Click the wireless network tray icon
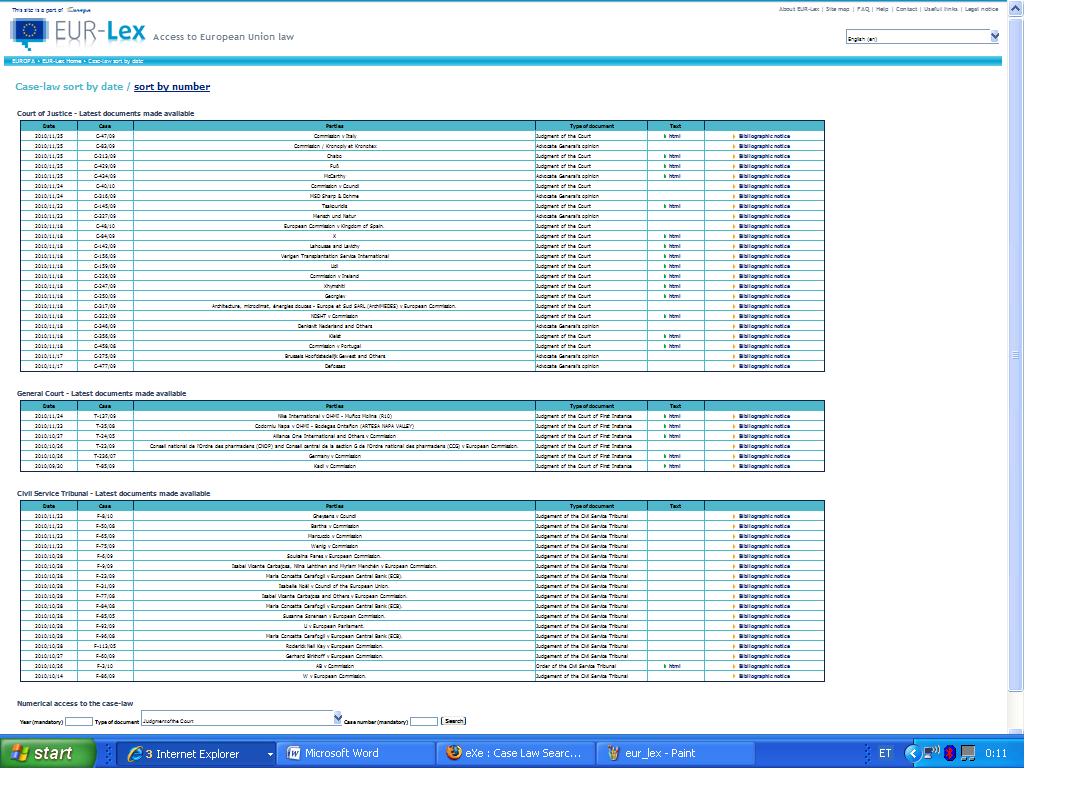This screenshot has width=1080, height=810. click(931, 753)
